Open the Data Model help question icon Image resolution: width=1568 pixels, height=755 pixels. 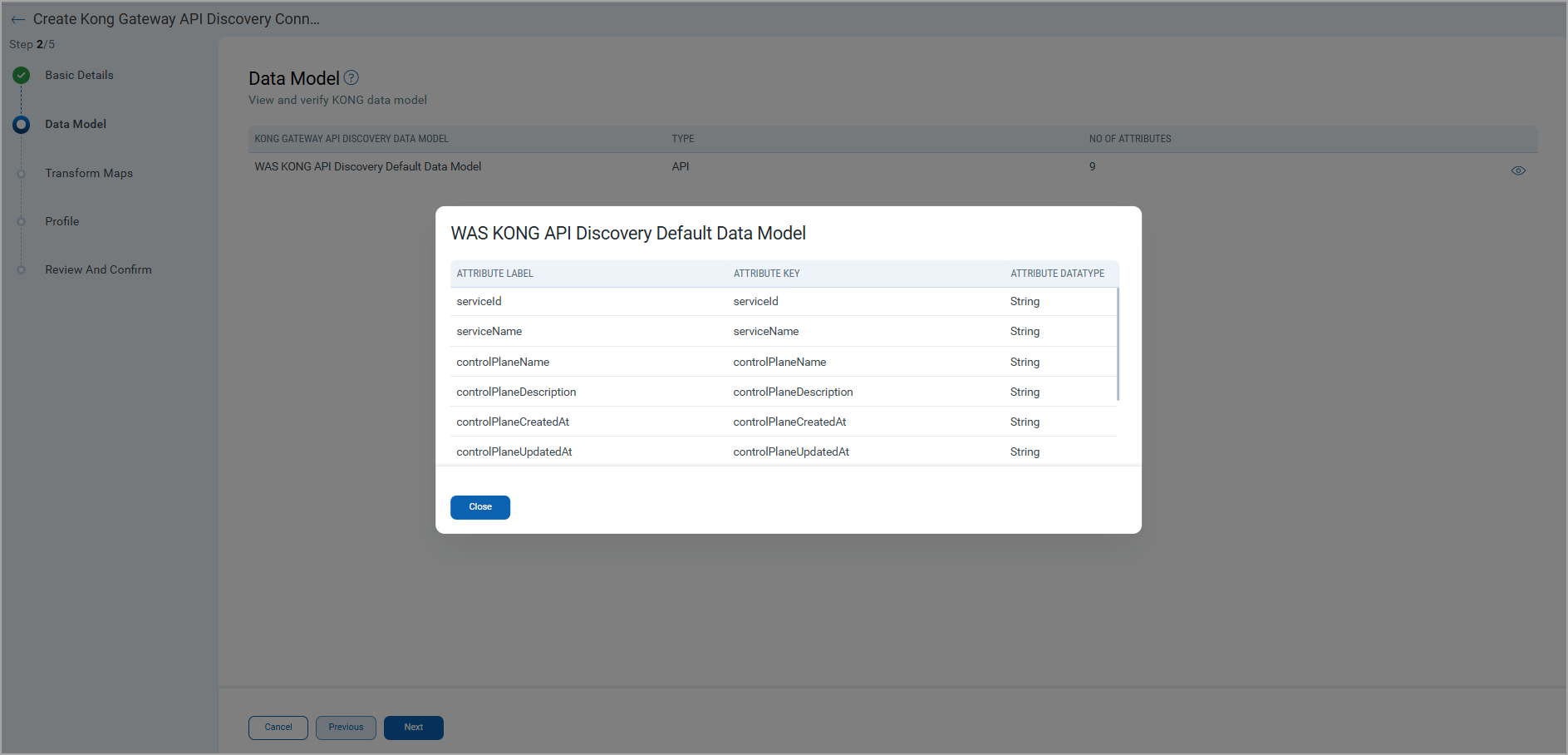pos(351,77)
